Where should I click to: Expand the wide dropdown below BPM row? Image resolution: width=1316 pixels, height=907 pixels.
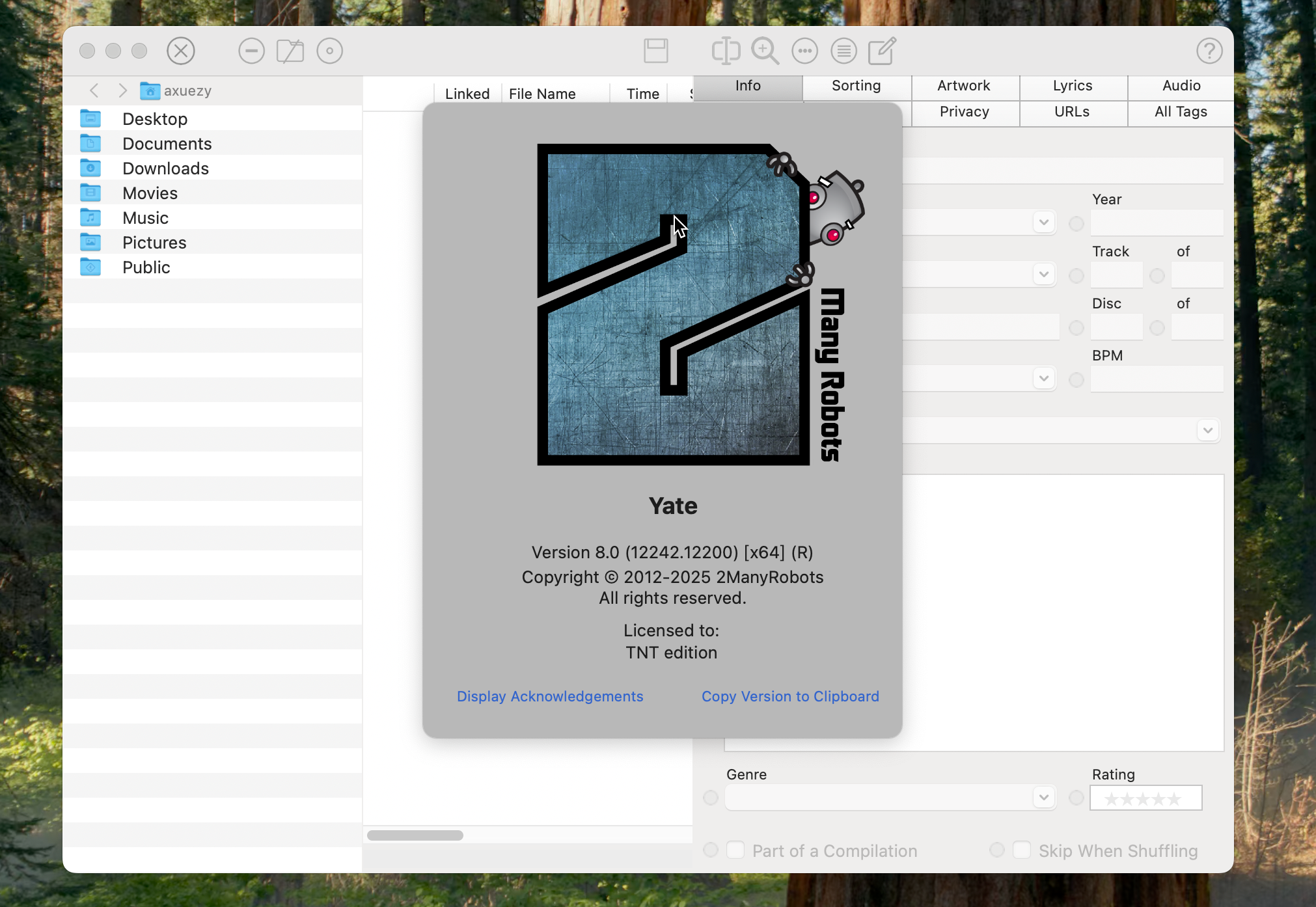1208,430
